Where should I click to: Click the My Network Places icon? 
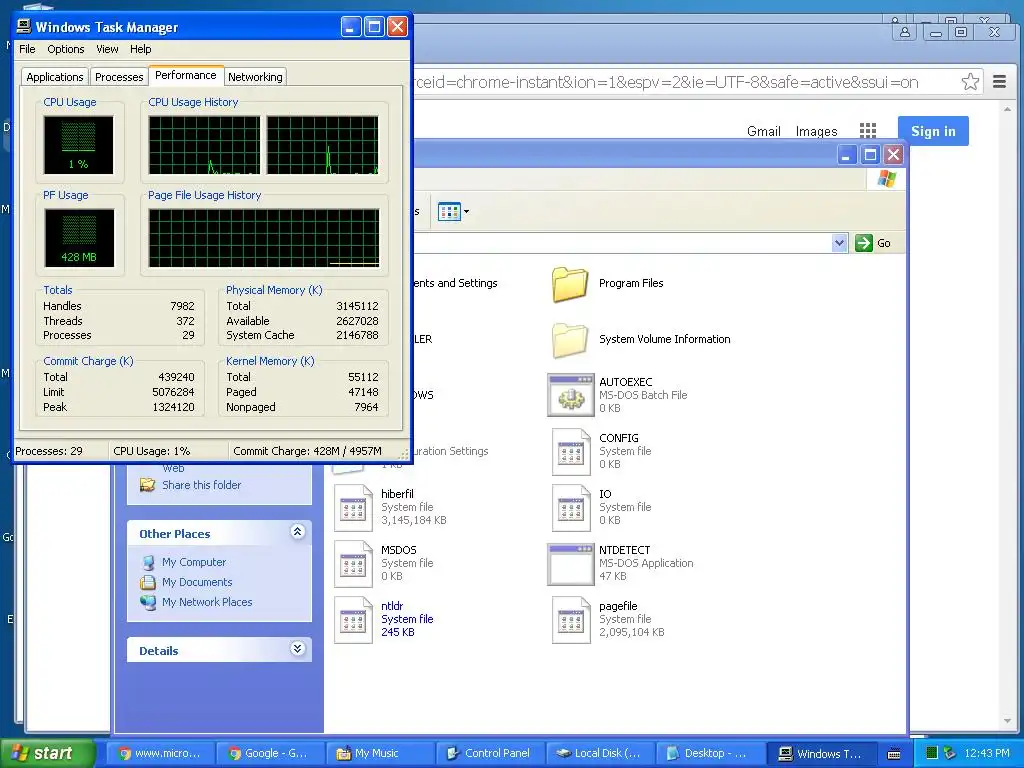[x=148, y=602]
